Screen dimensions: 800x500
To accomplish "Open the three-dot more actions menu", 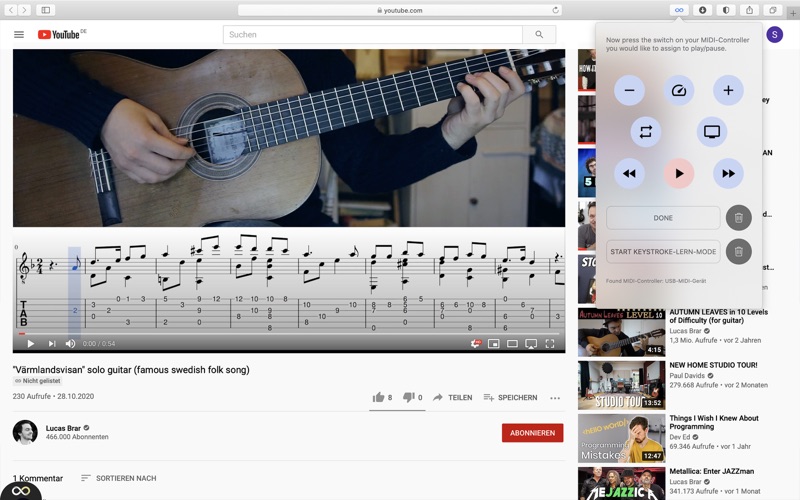I will tap(555, 398).
